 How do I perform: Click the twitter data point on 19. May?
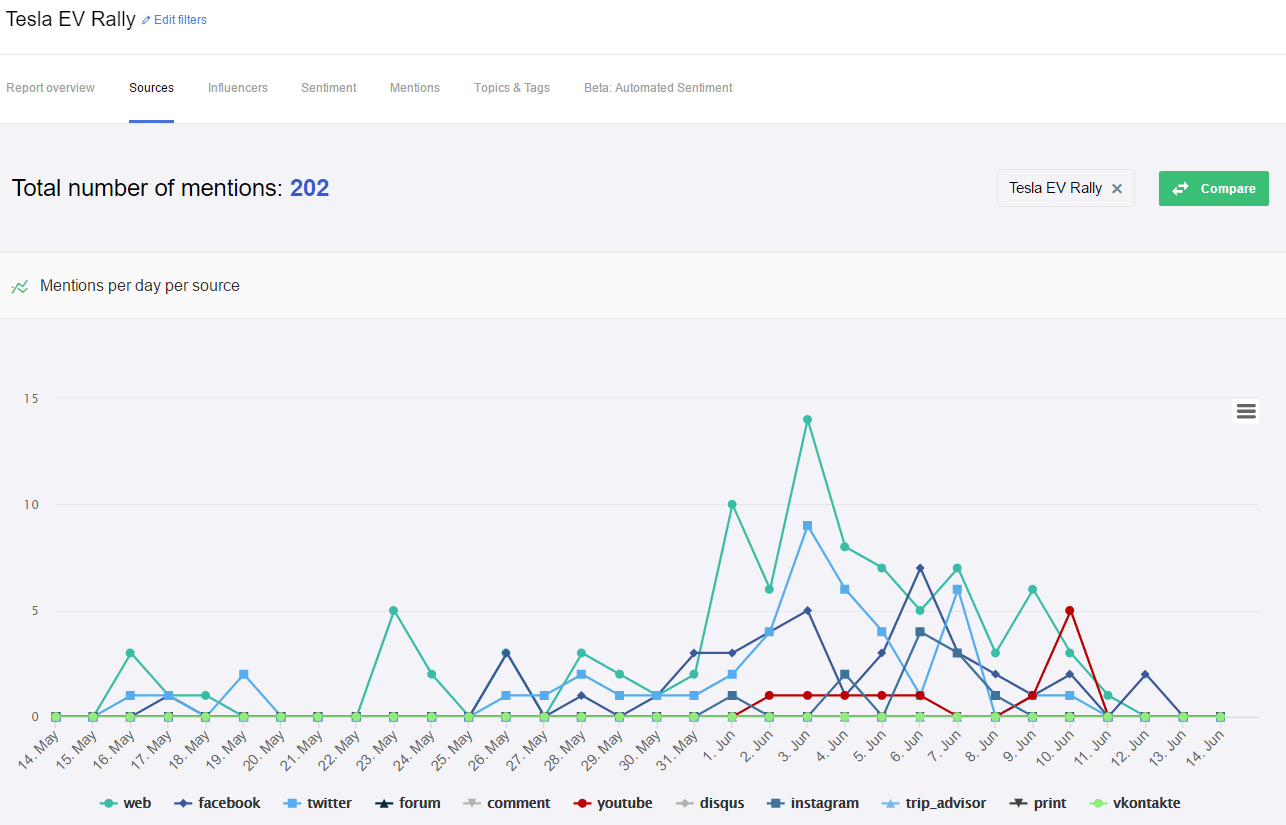(x=243, y=674)
